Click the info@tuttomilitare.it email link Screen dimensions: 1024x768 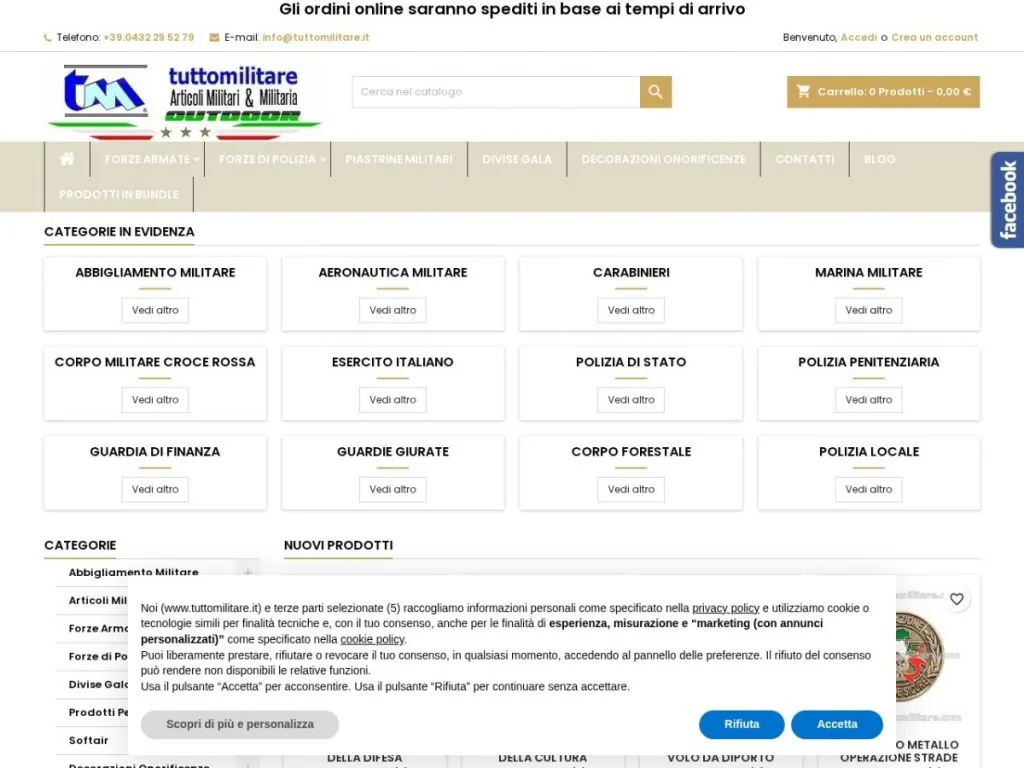[315, 37]
